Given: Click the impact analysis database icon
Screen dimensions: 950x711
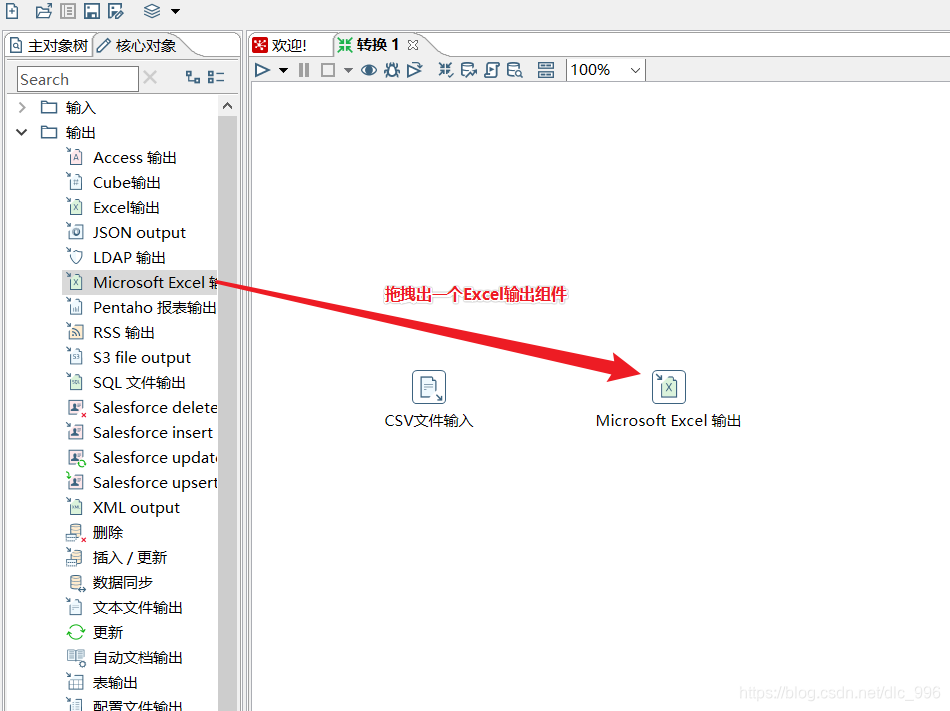Looking at the screenshot, I should (468, 70).
